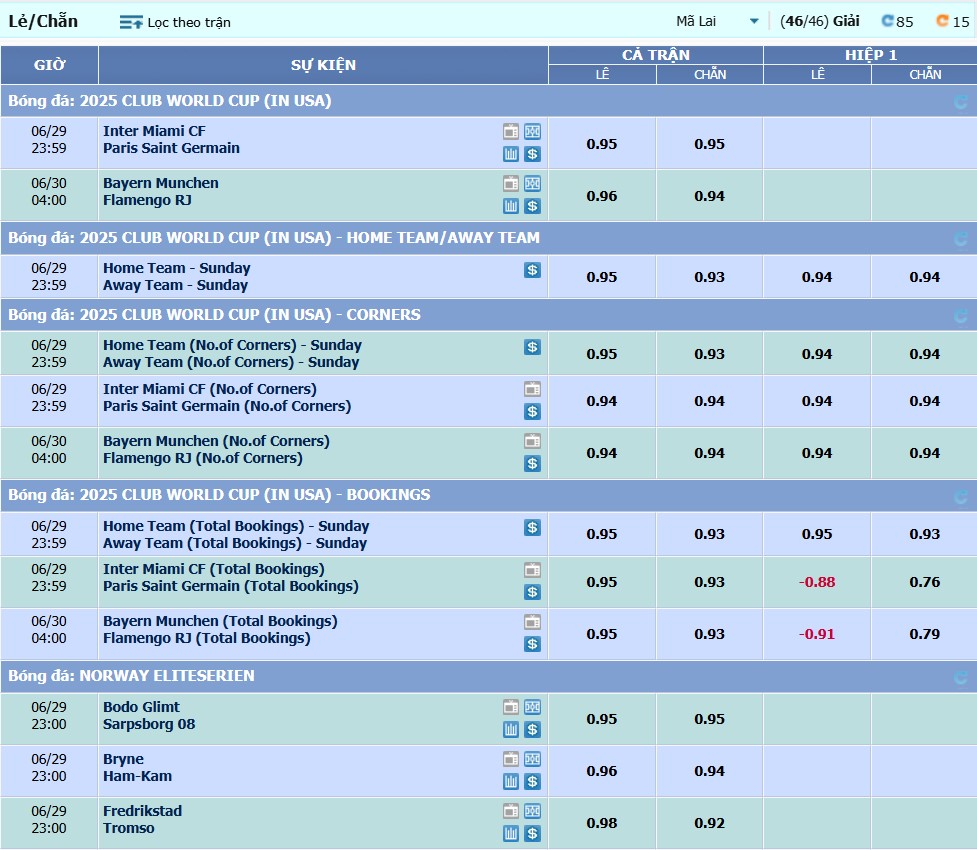Open live TV icon for Inter Miami match
Image resolution: width=977 pixels, height=850 pixels.
click(x=511, y=132)
